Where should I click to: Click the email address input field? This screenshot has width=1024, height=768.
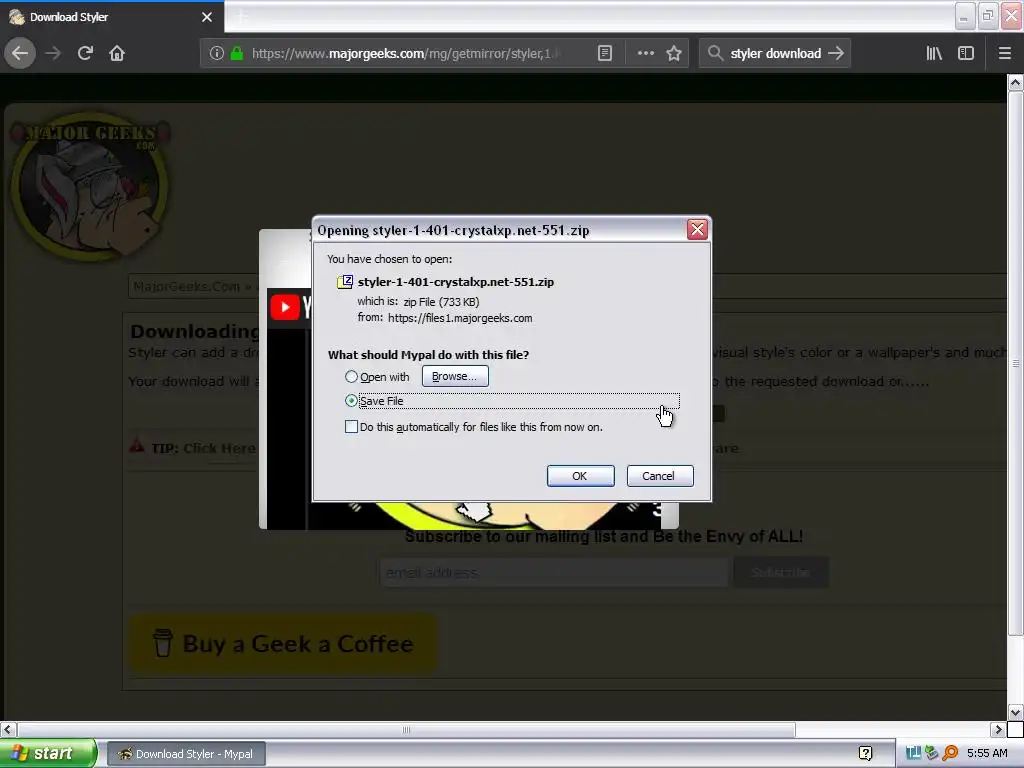554,573
